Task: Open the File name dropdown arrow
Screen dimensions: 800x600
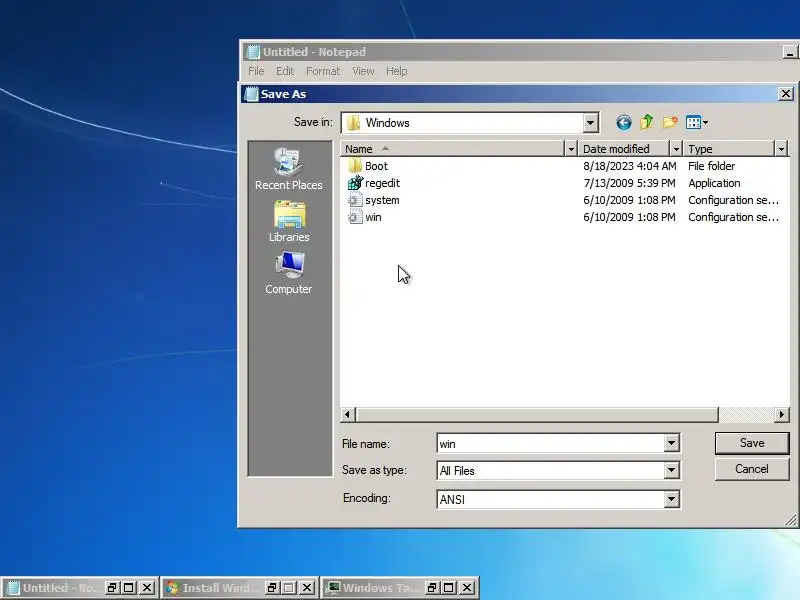Action: pyautogui.click(x=671, y=443)
